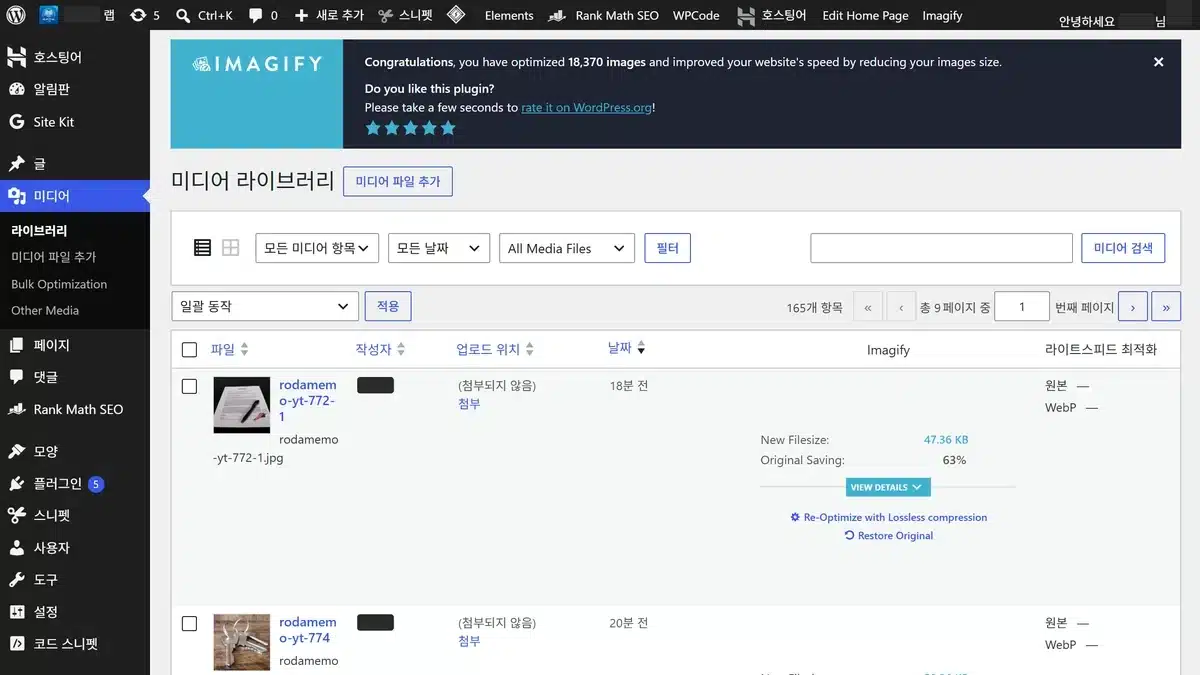The width and height of the screenshot is (1200, 675).
Task: Click the 필터 button
Action: (667, 248)
